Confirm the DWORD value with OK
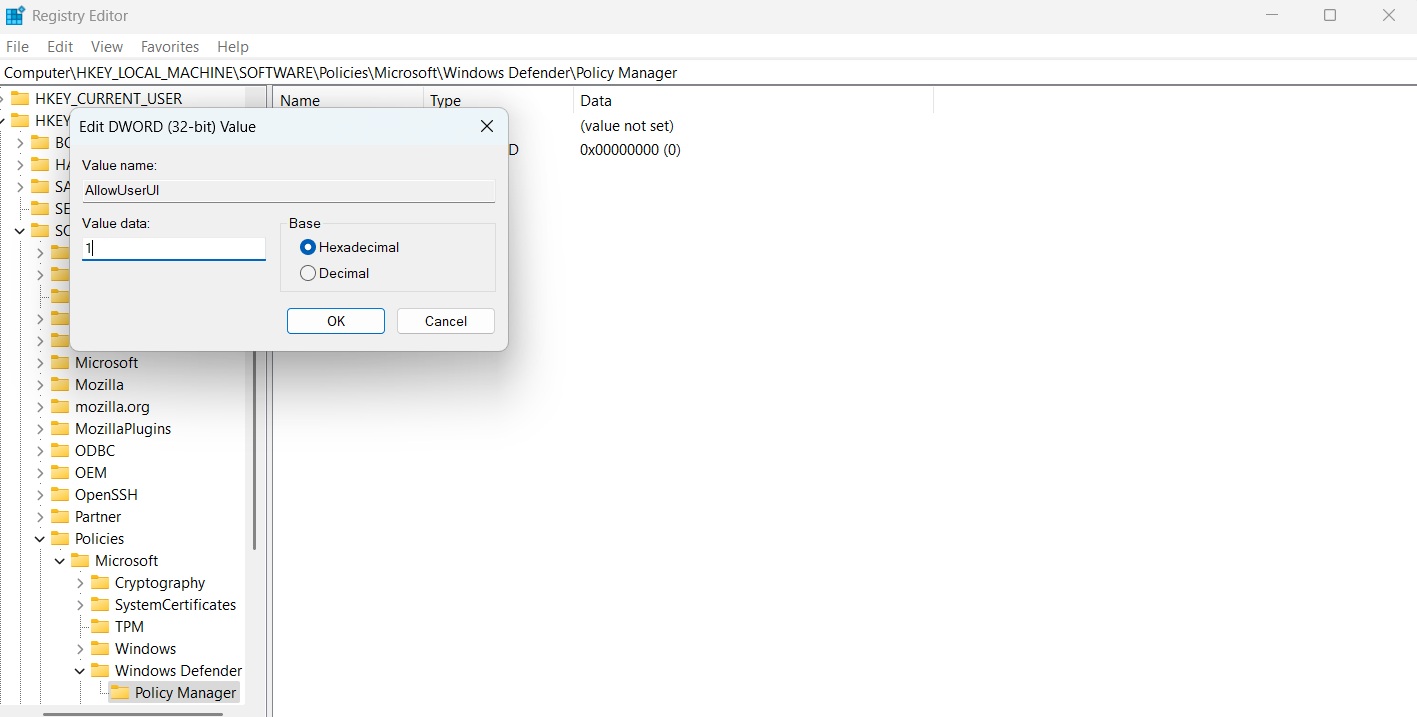This screenshot has height=717, width=1417. [x=336, y=321]
